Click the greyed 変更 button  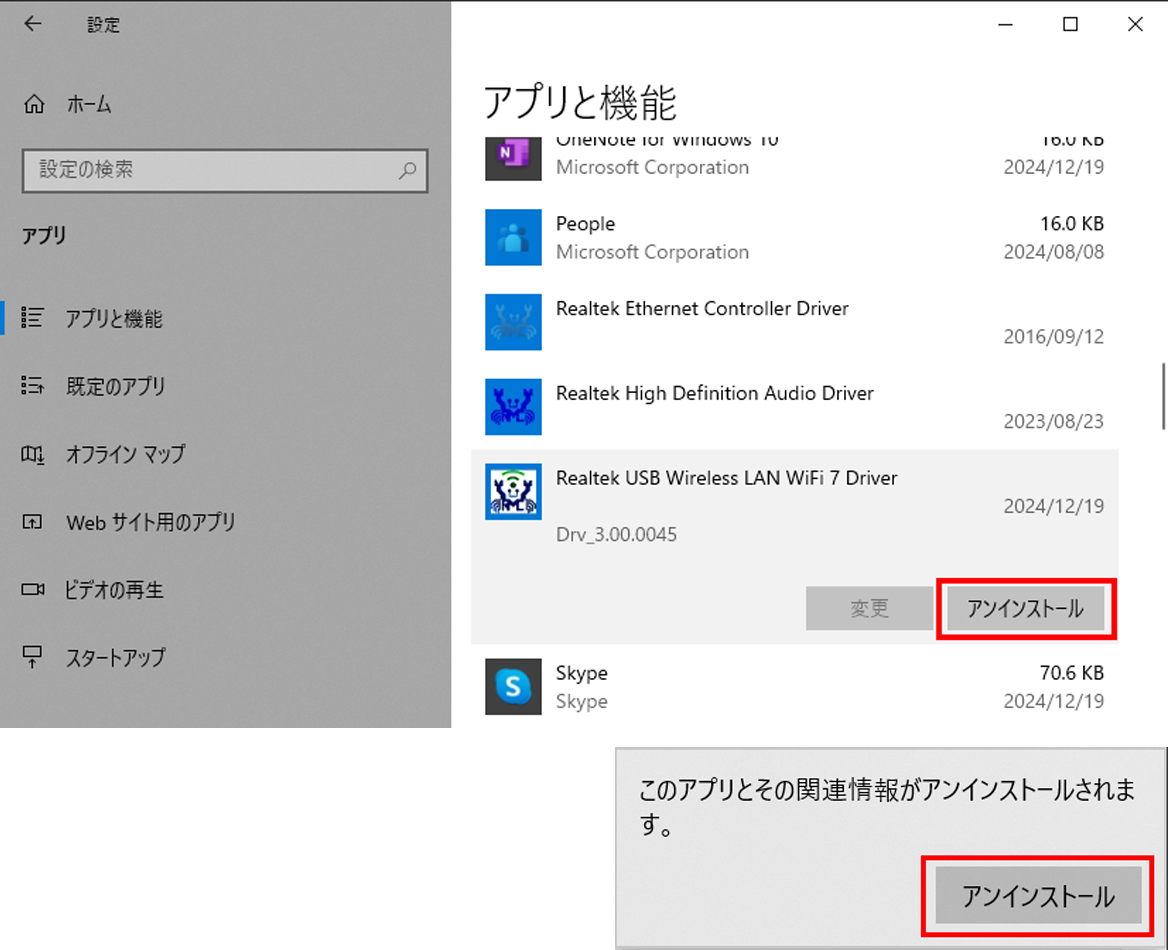pyautogui.click(x=869, y=609)
